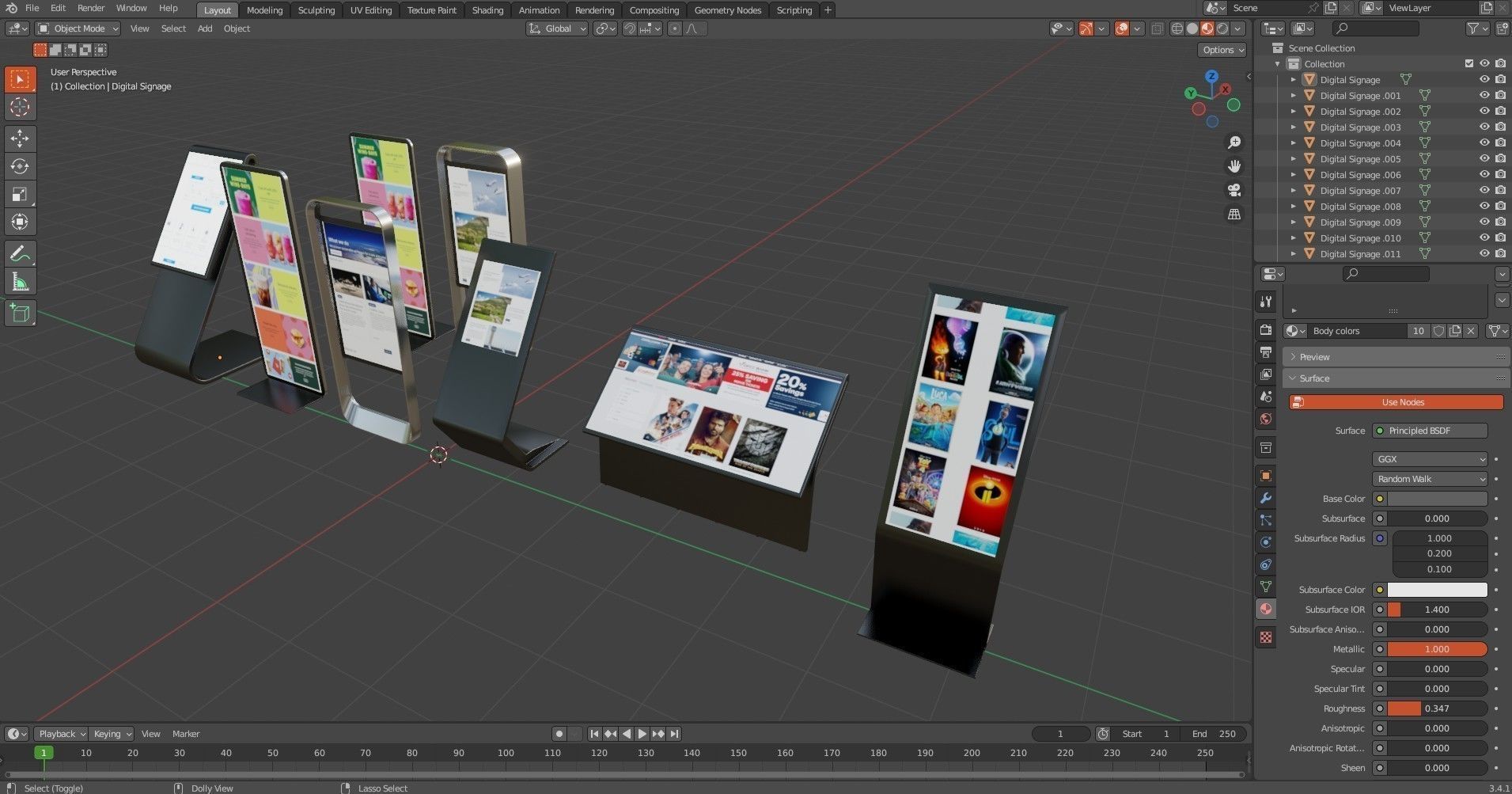Open the Modifiers wrench properties tab
The image size is (1512, 794).
click(x=1266, y=498)
